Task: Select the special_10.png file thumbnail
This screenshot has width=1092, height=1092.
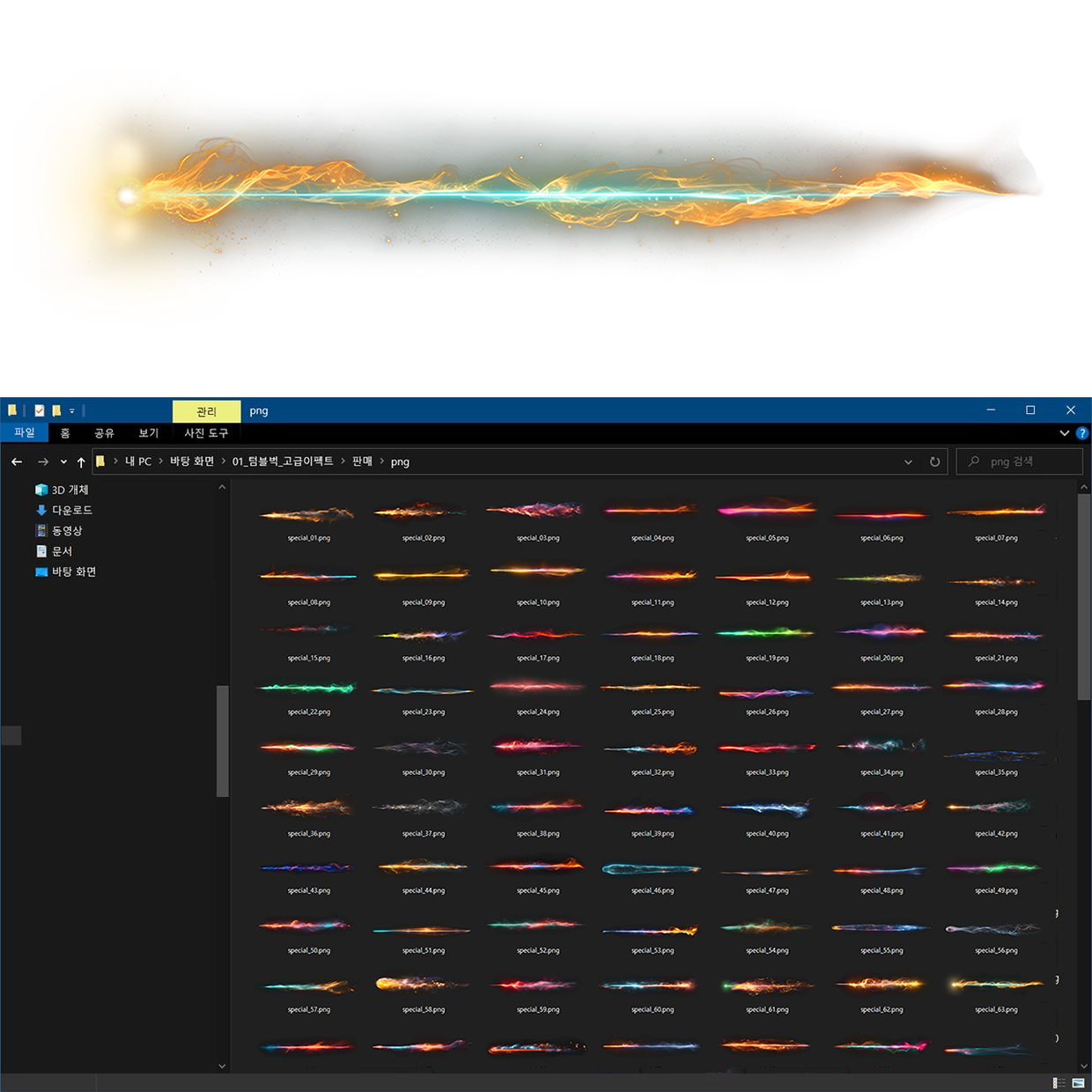Action: (537, 572)
